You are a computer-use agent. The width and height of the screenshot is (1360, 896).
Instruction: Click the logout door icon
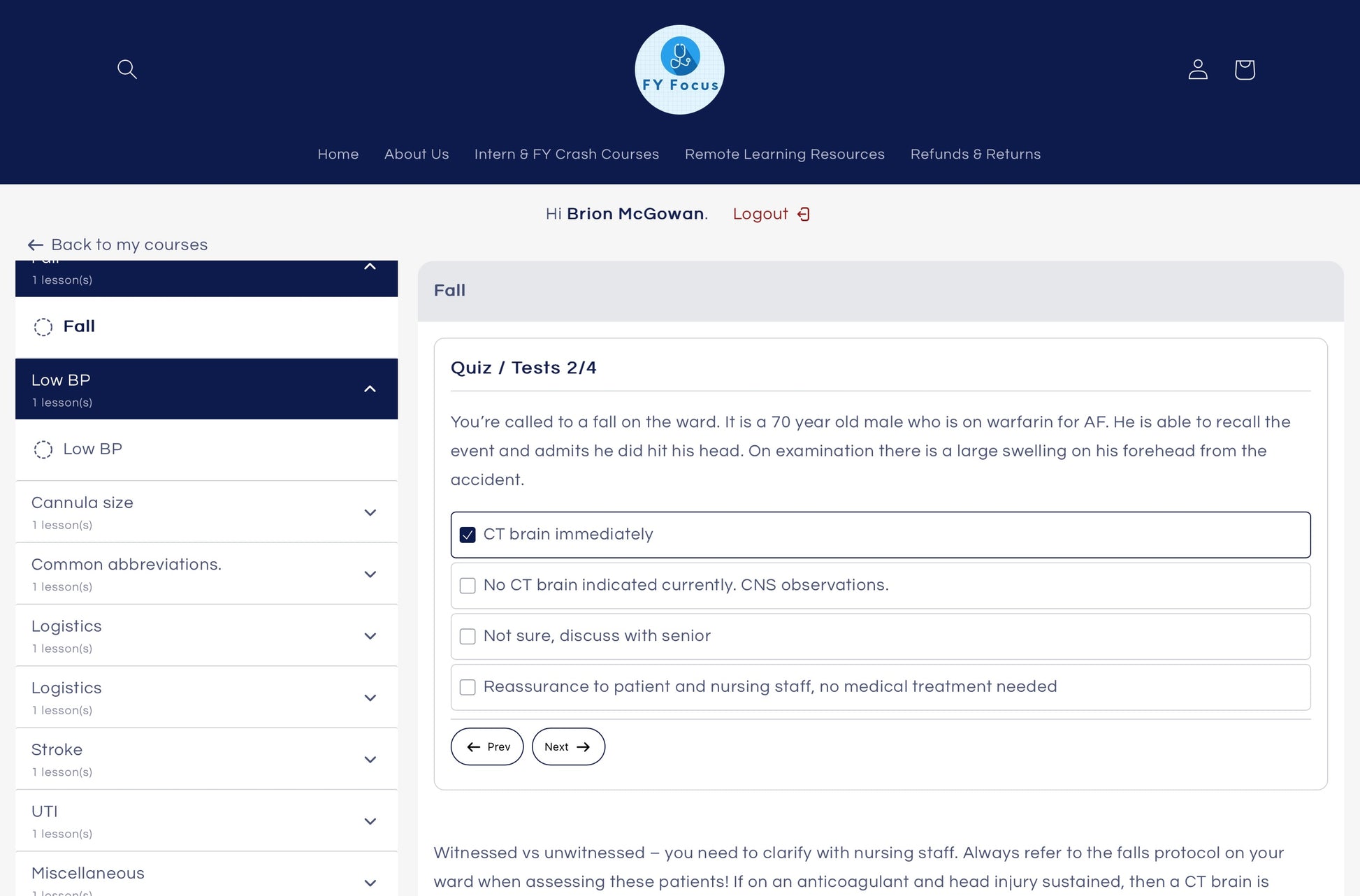click(804, 214)
